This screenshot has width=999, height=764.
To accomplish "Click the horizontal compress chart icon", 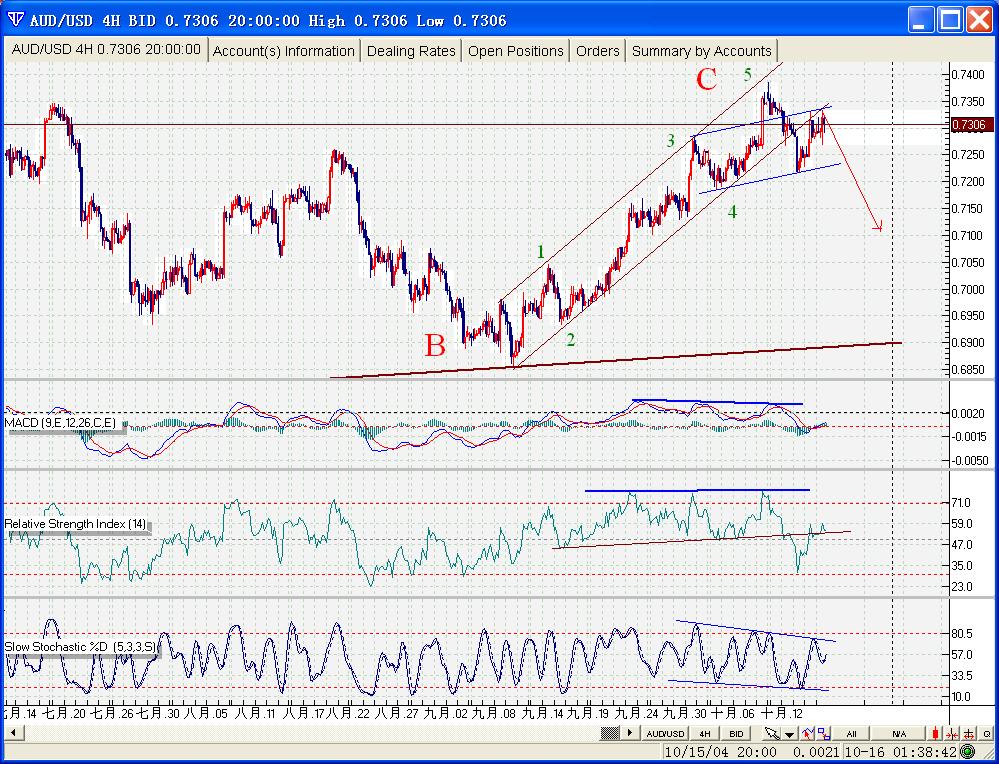I will click(952, 733).
